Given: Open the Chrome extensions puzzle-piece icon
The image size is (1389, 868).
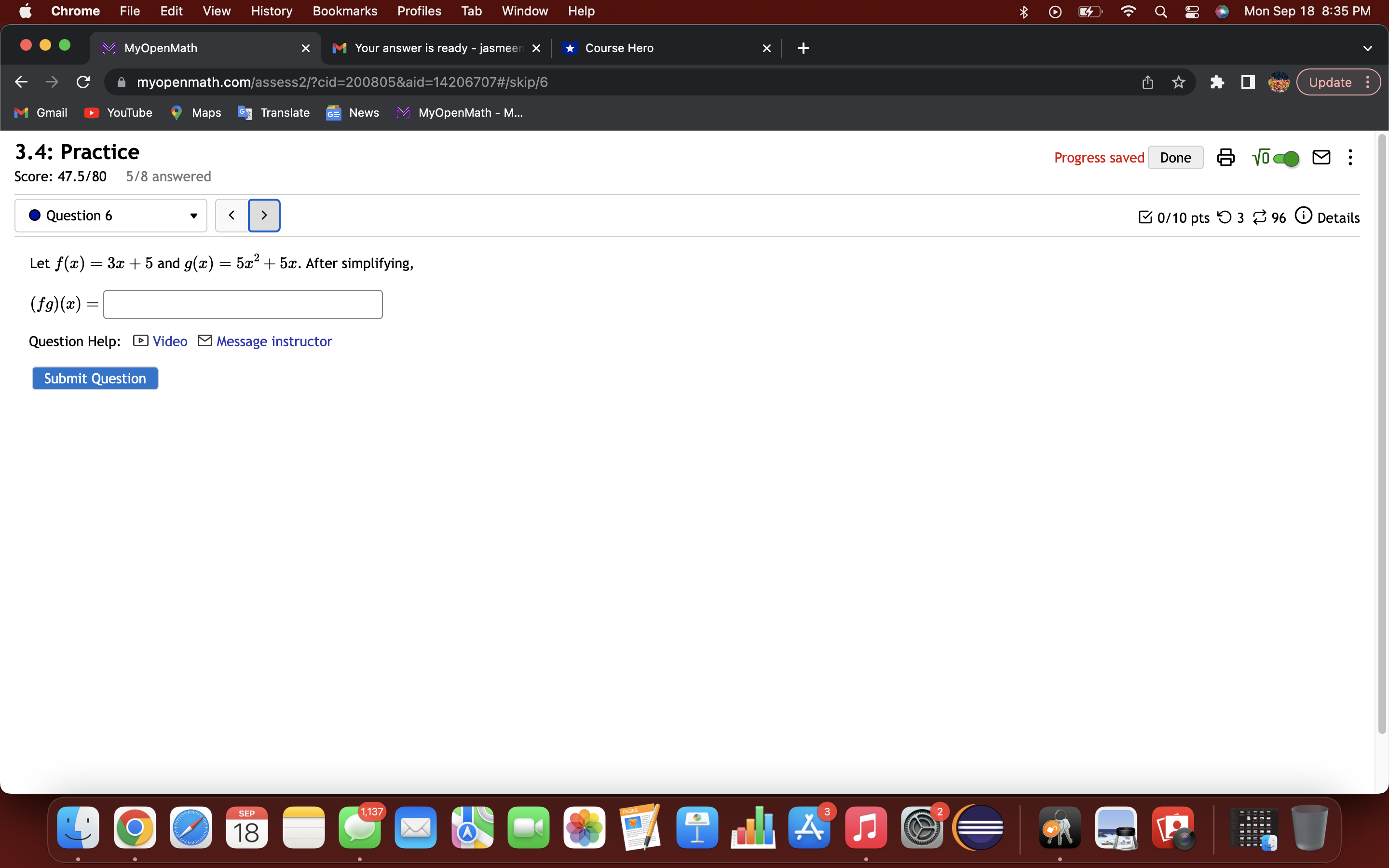Looking at the screenshot, I should tap(1217, 81).
